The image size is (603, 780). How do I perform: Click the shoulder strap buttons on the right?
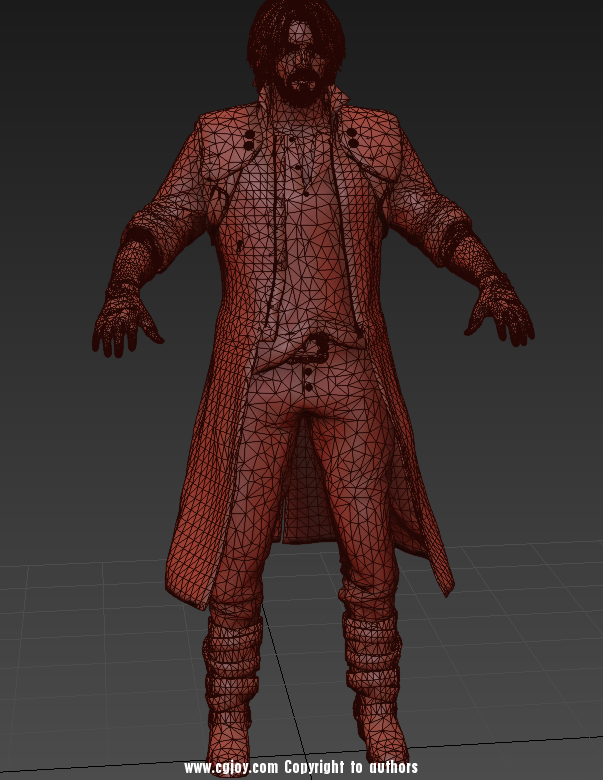point(354,135)
